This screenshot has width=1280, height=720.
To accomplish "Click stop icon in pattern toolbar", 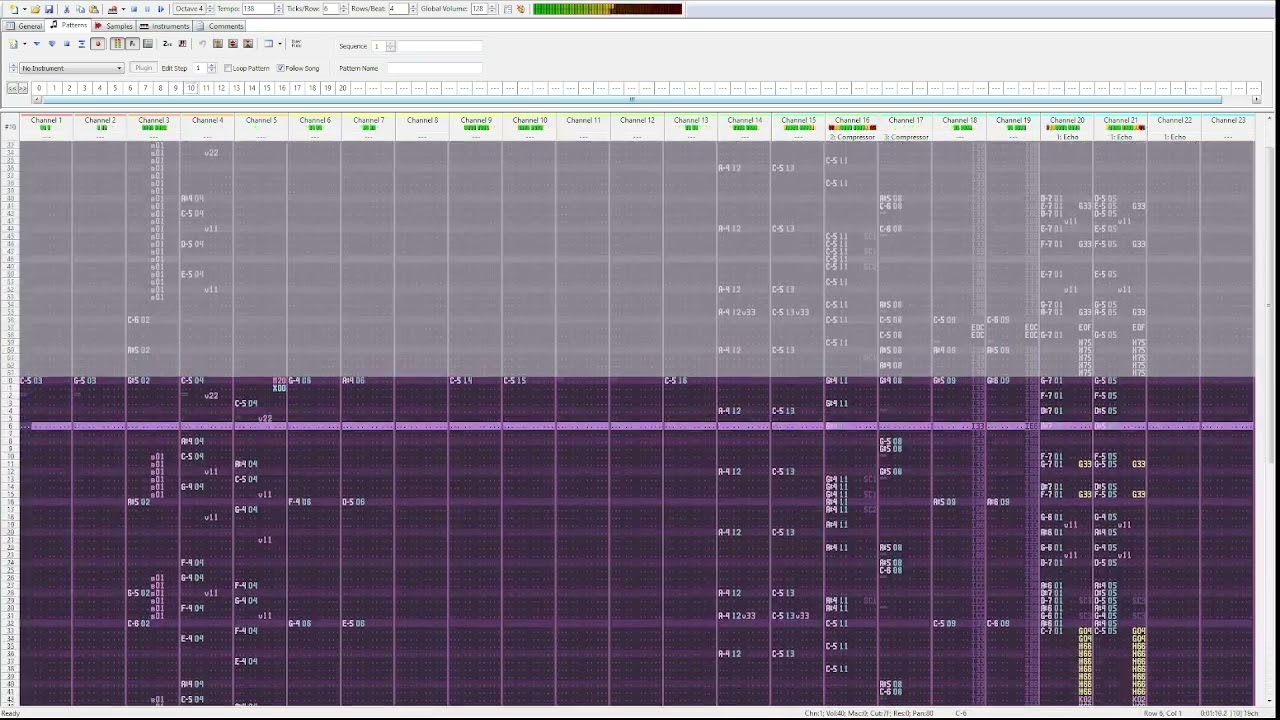I will coord(67,44).
